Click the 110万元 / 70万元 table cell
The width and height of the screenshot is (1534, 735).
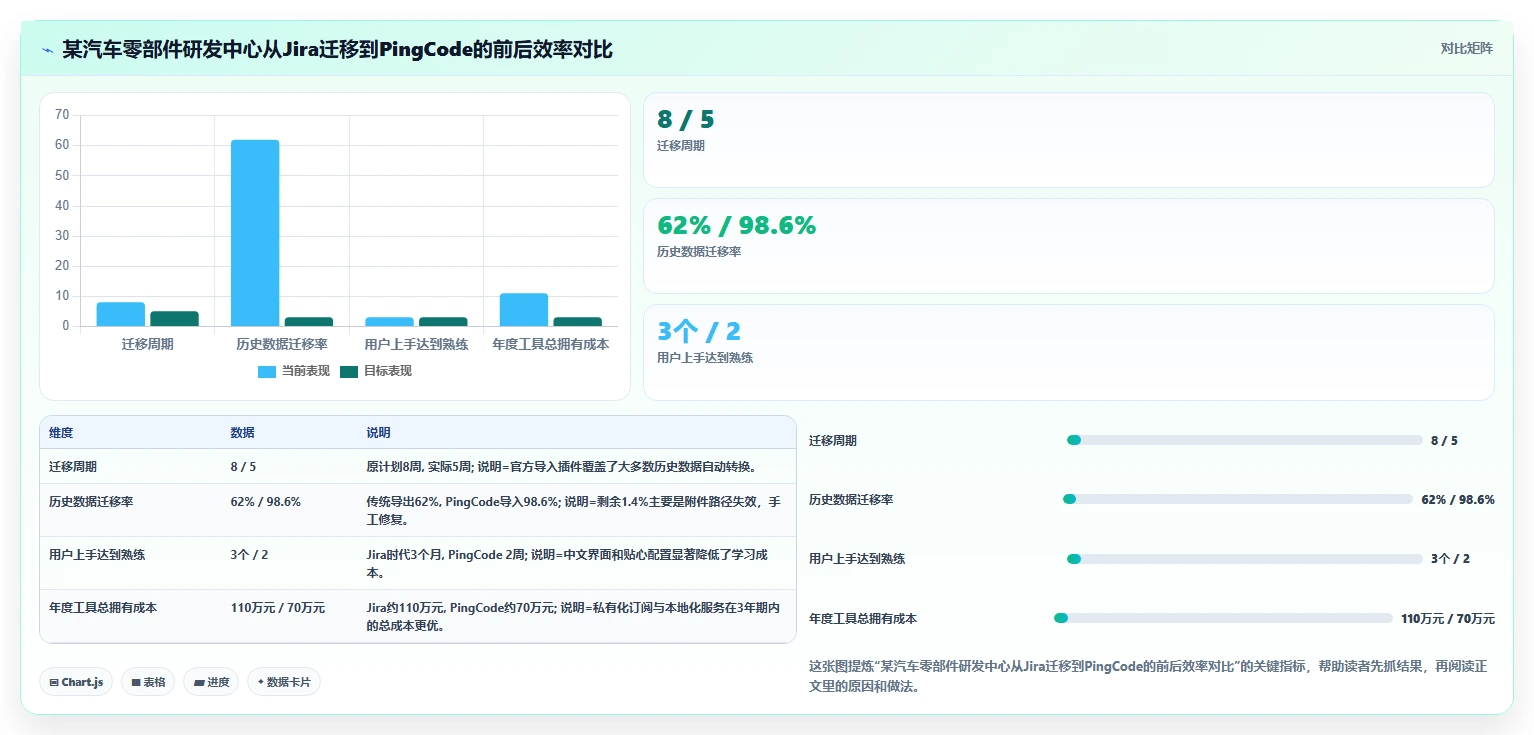278,607
